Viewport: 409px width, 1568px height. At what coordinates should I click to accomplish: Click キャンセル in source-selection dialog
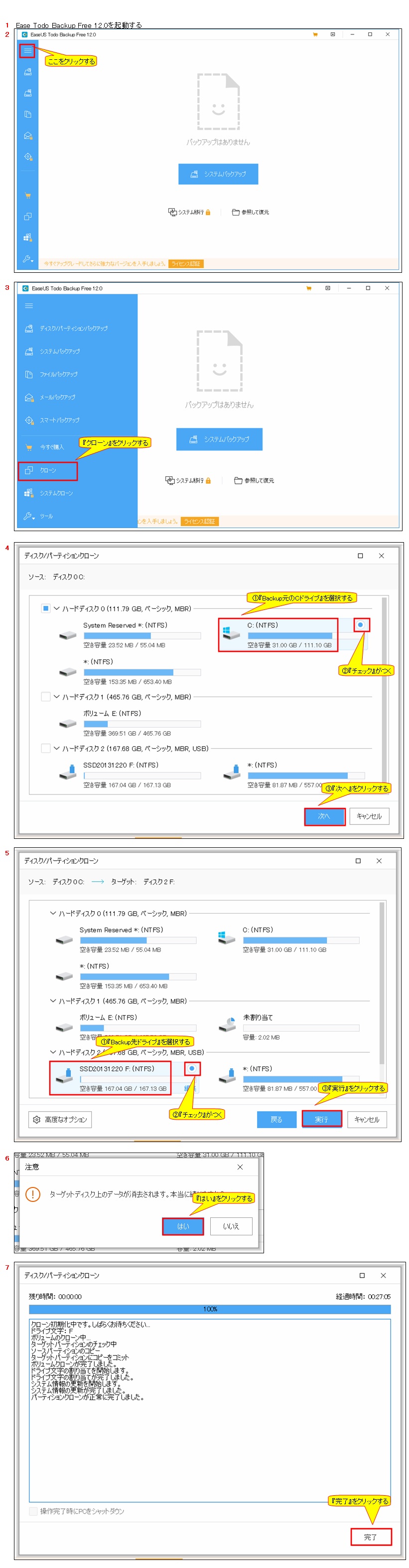click(369, 816)
